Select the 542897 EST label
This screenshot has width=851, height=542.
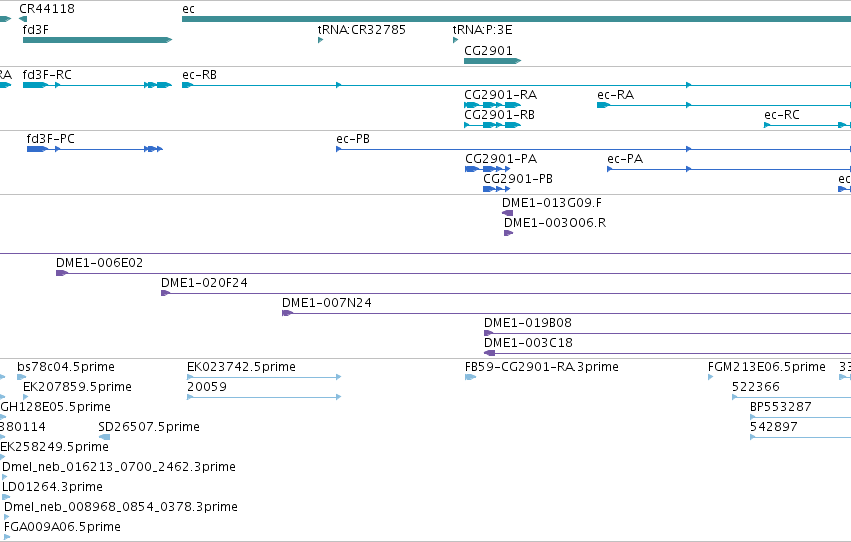(x=773, y=427)
